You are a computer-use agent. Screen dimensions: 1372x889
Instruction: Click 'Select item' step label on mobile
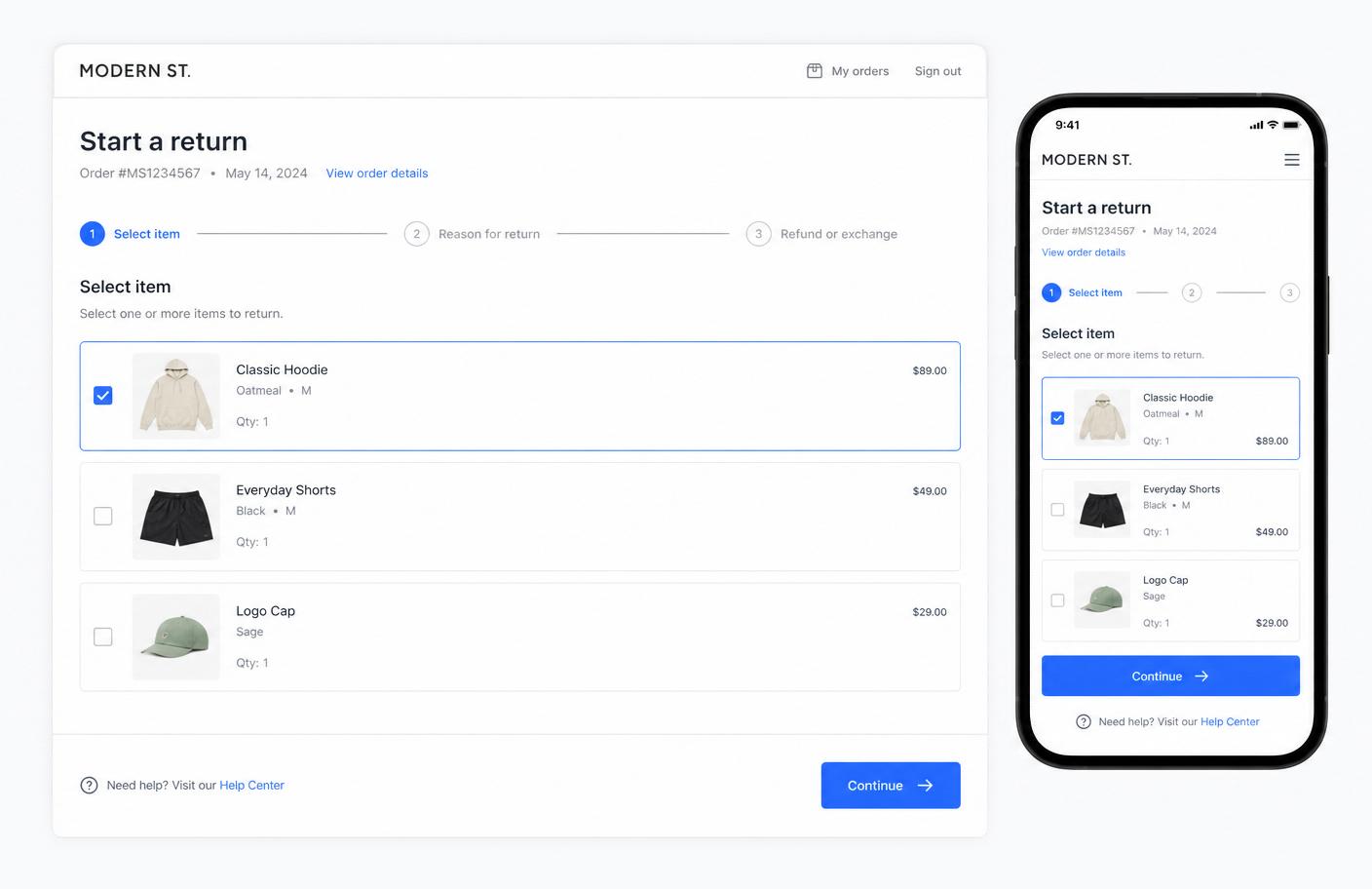1095,292
